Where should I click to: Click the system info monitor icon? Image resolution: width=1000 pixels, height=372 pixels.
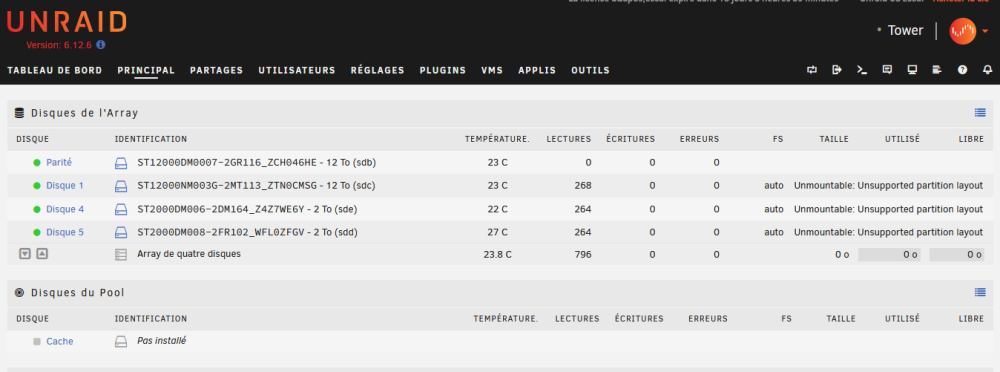[x=912, y=70]
